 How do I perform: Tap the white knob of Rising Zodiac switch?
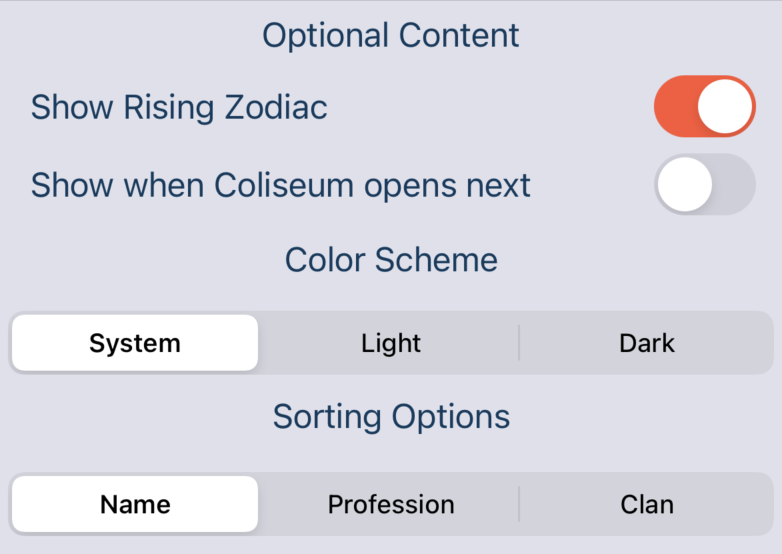[x=725, y=106]
